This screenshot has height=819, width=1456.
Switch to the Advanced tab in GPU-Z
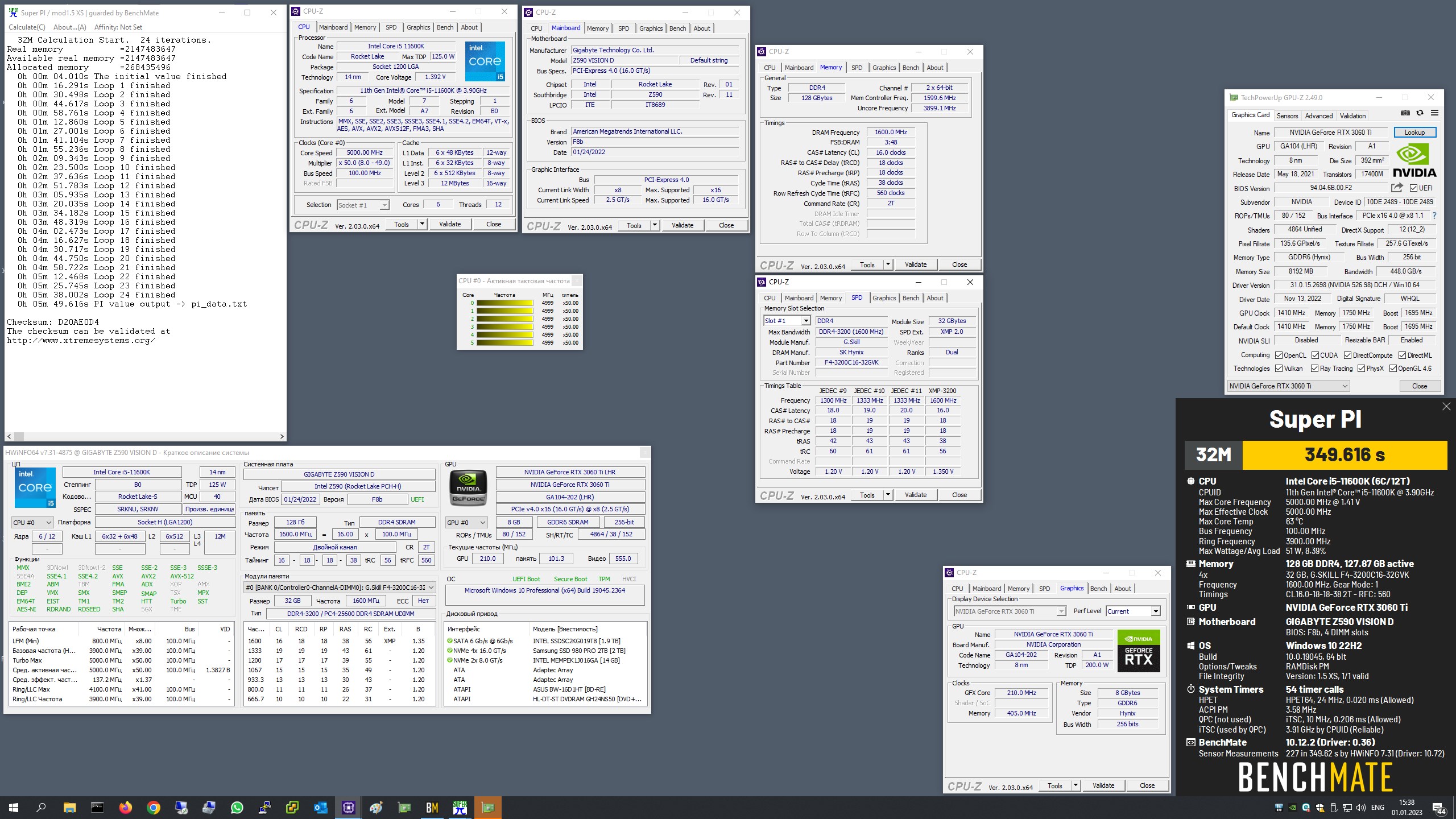point(1318,115)
